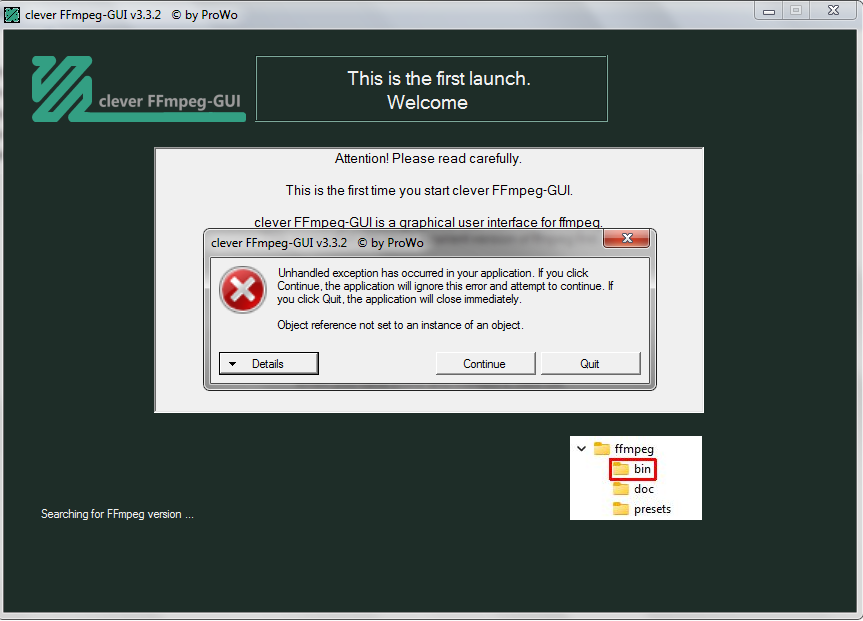Minimize the clever FFmpeg-GUI main window

click(769, 11)
